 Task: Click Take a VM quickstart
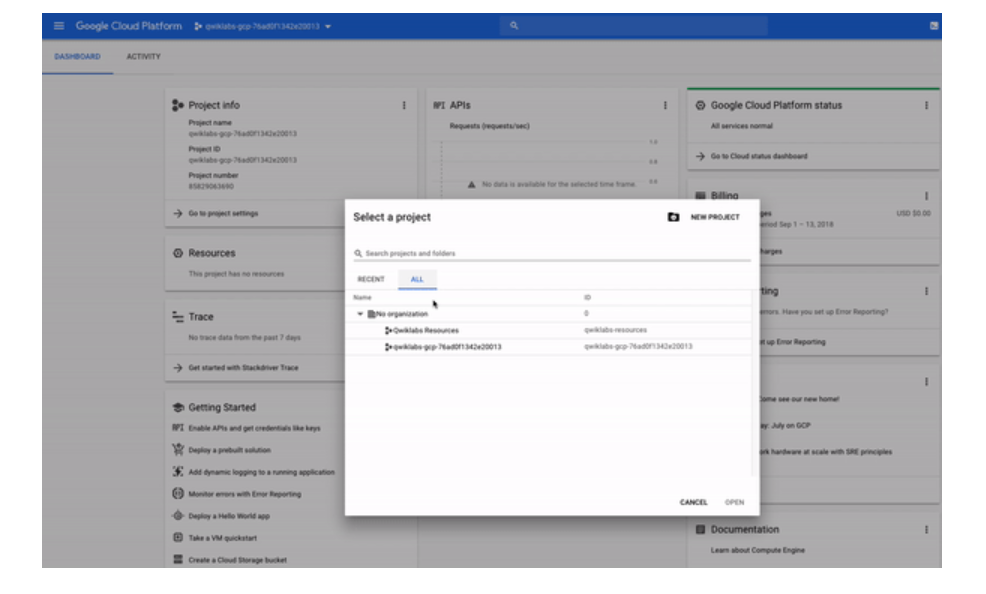[223, 538]
